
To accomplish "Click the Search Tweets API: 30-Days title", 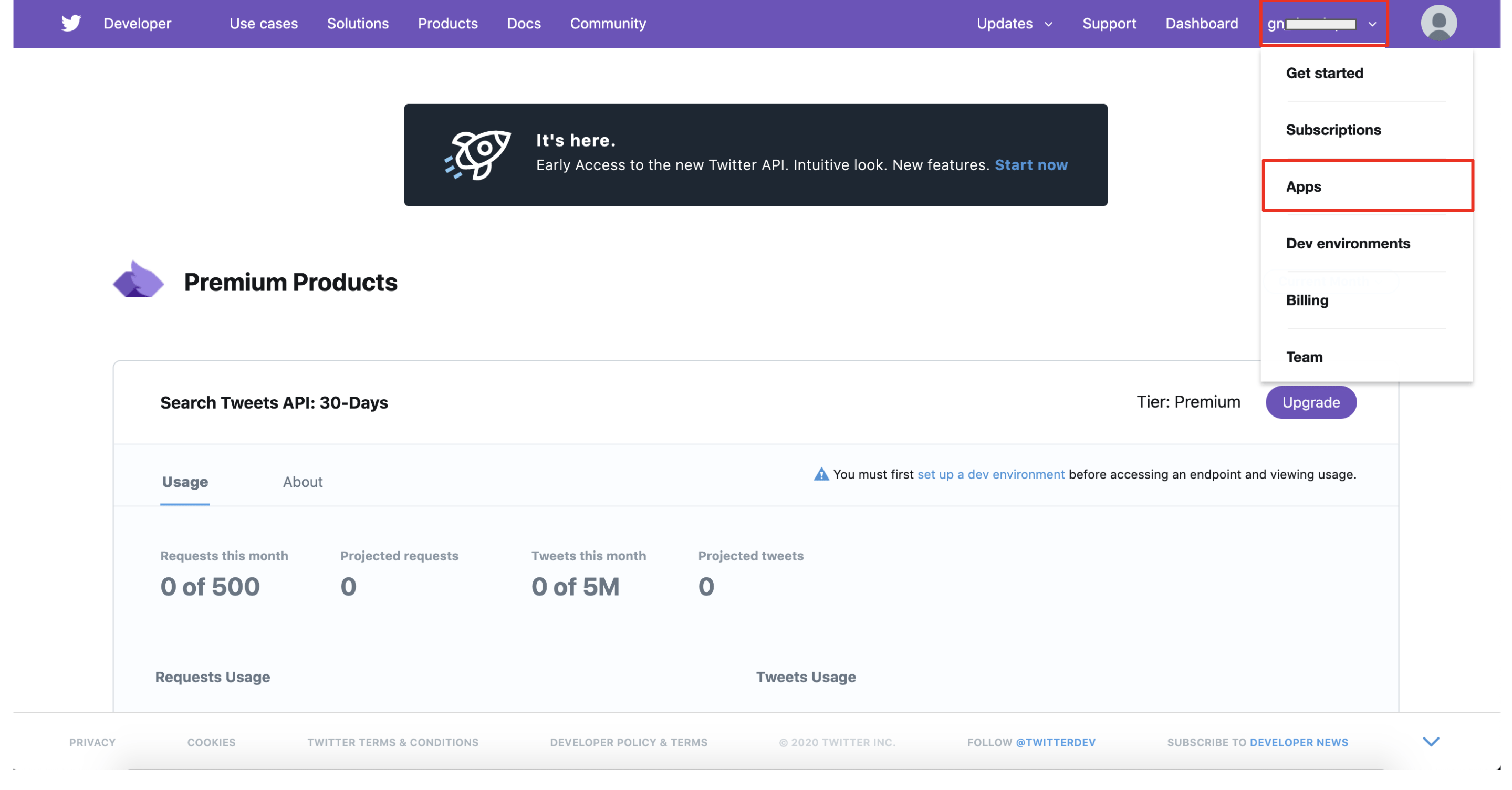I will pyautogui.click(x=274, y=403).
